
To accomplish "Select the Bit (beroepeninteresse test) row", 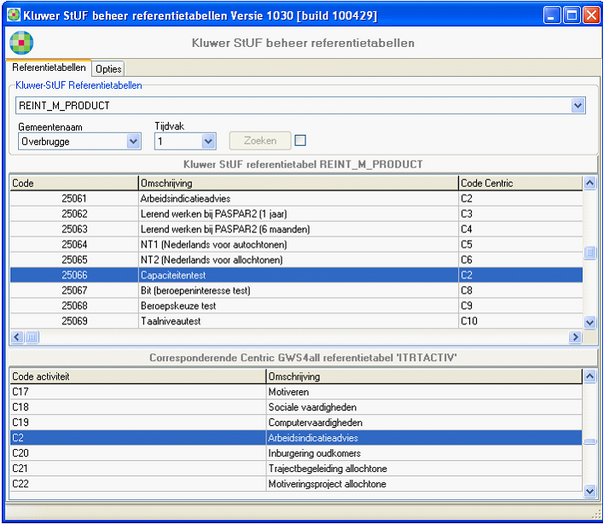I will pyautogui.click(x=296, y=290).
